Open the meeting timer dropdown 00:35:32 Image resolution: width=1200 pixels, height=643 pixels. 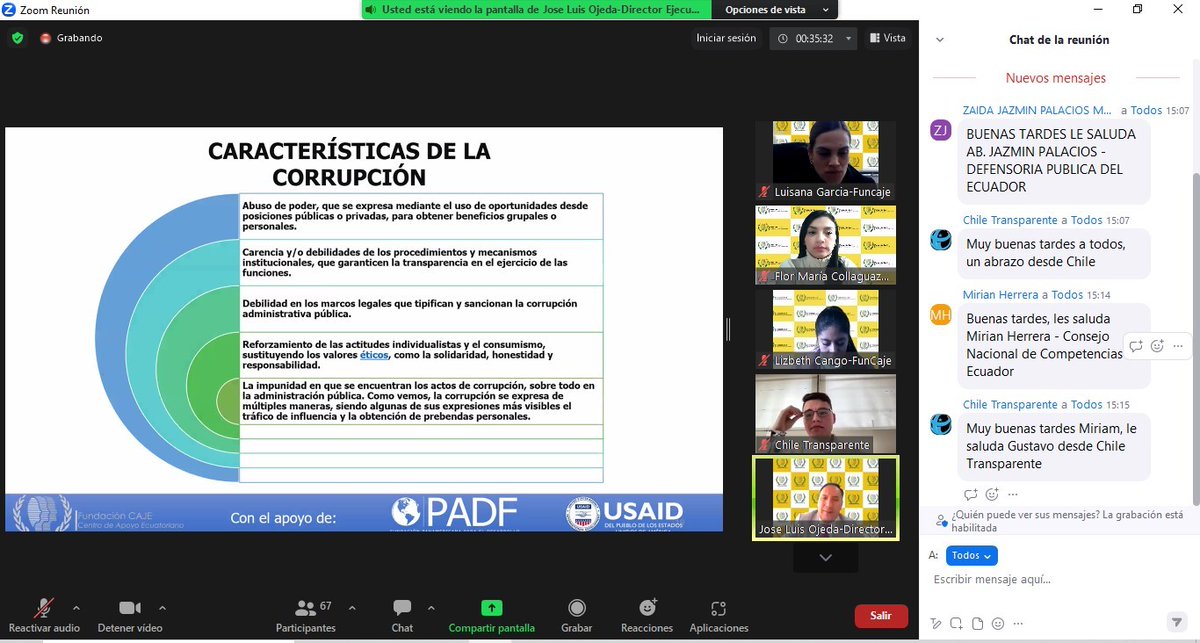coord(814,38)
